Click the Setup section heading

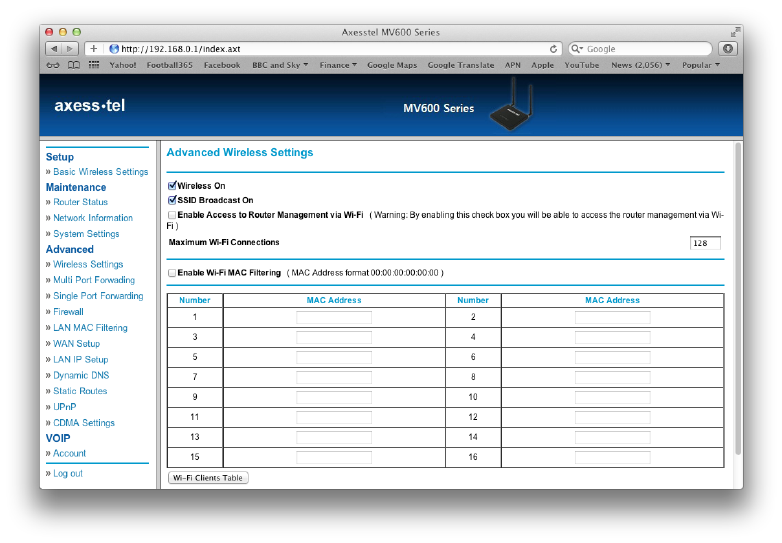60,157
